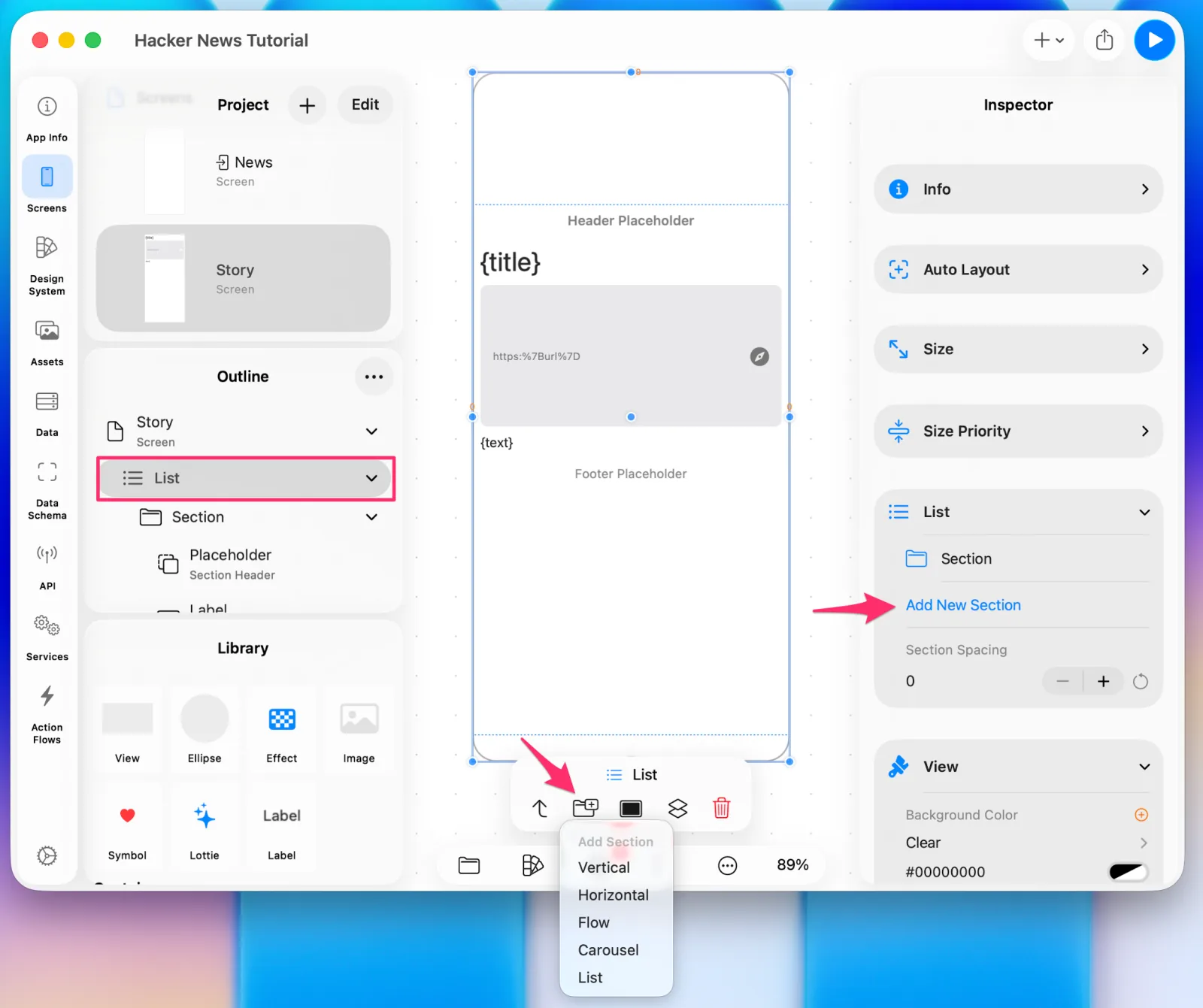Open the Data Schema sidebar section
Screen dimensions: 1203x1008
(x=47, y=490)
